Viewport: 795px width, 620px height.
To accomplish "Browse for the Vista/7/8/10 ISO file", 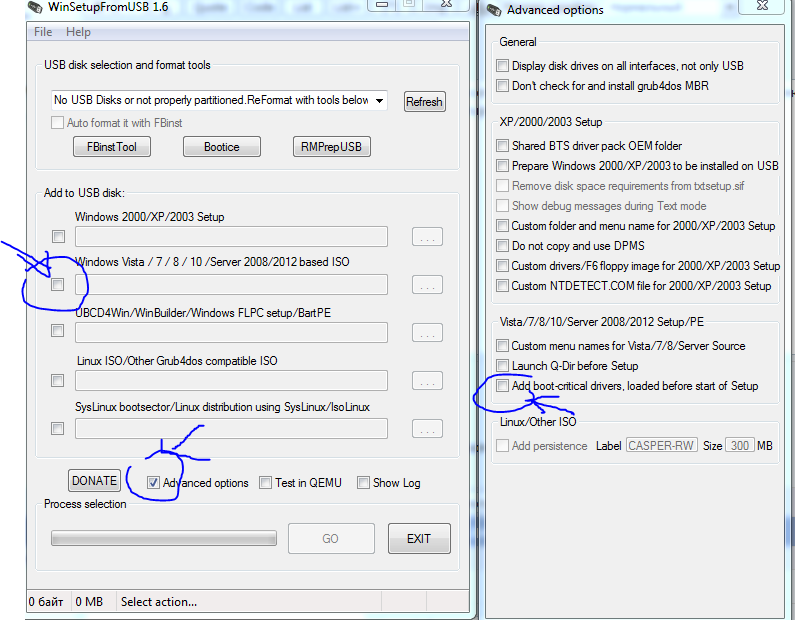I will tap(427, 284).
